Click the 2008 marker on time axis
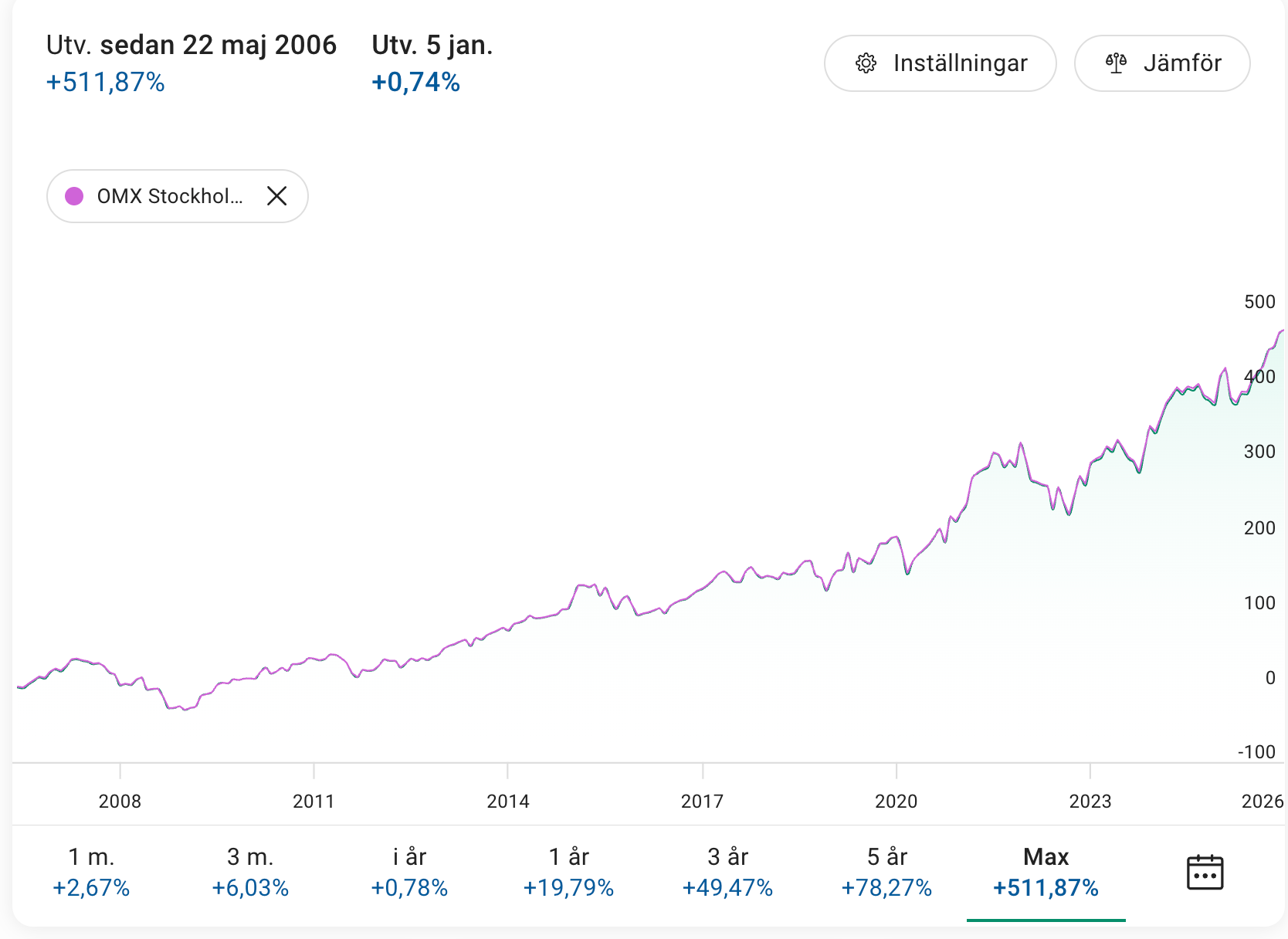This screenshot has width=1288, height=939. click(x=120, y=801)
